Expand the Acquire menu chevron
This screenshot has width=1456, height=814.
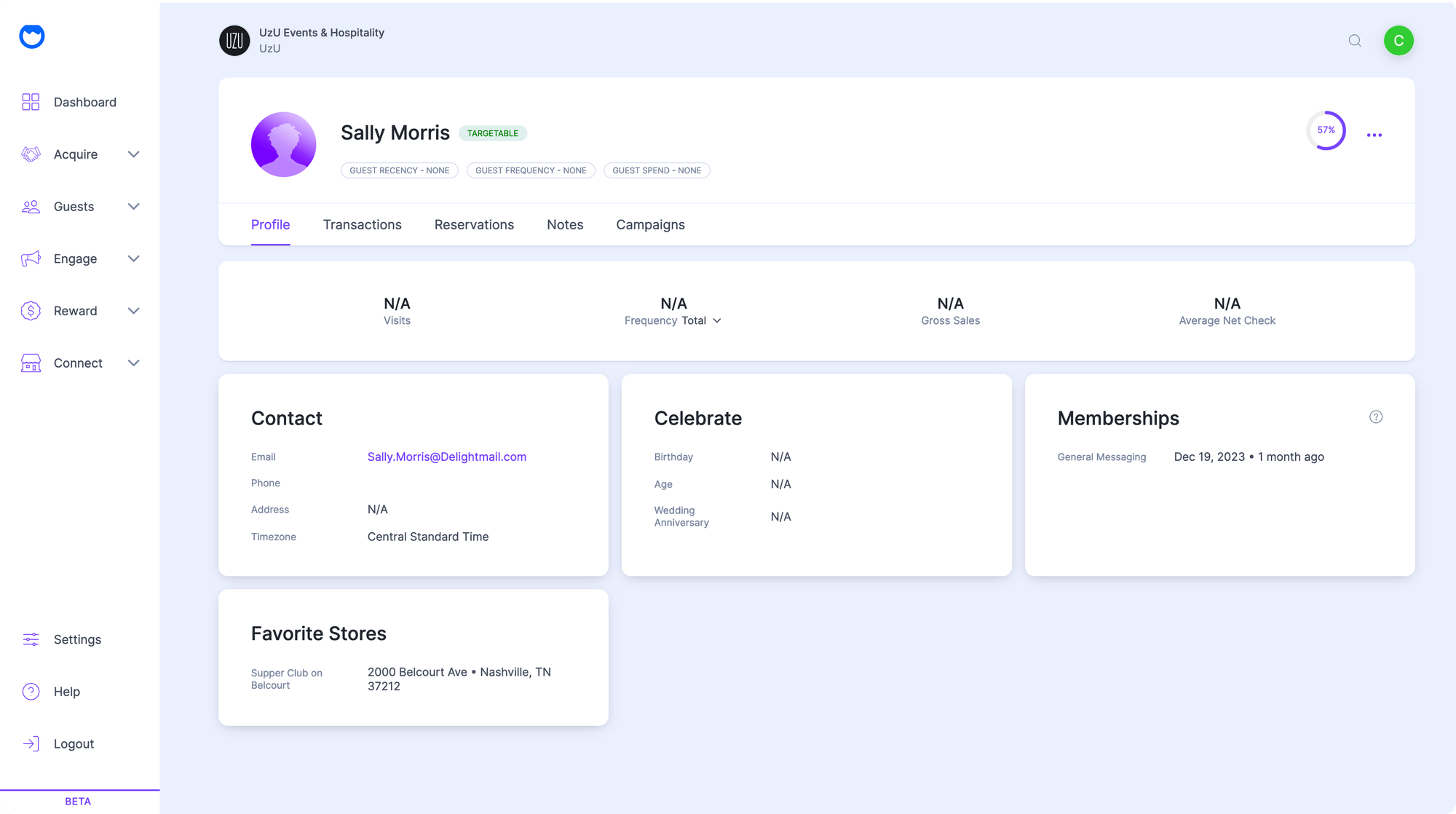(133, 154)
